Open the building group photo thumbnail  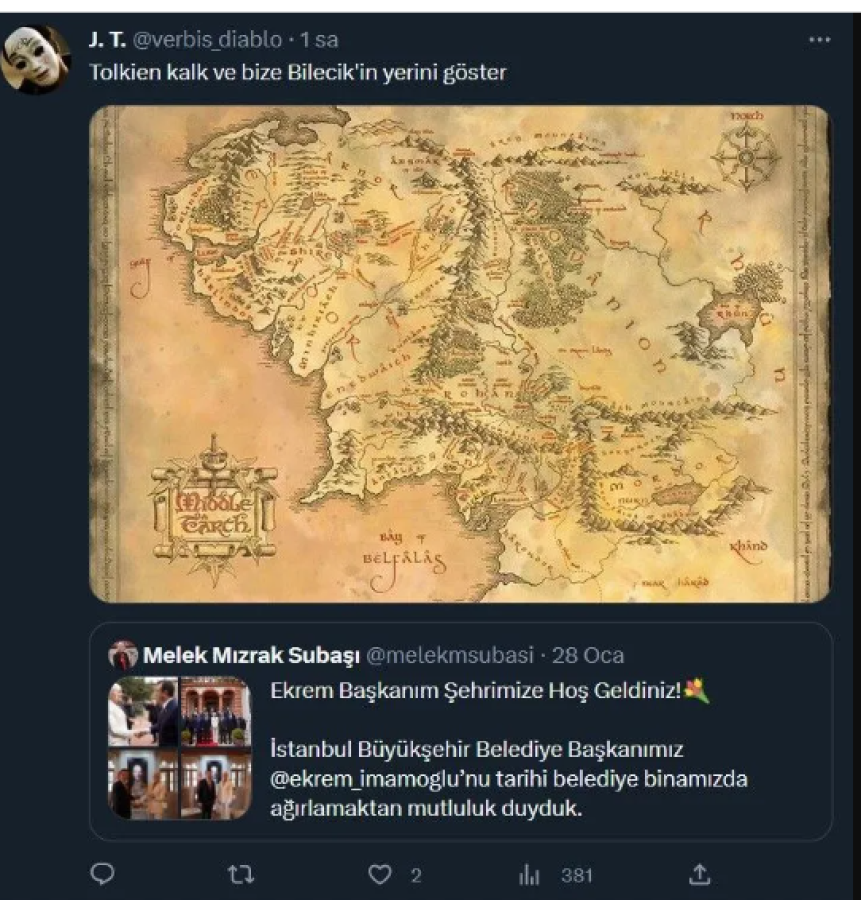216,712
